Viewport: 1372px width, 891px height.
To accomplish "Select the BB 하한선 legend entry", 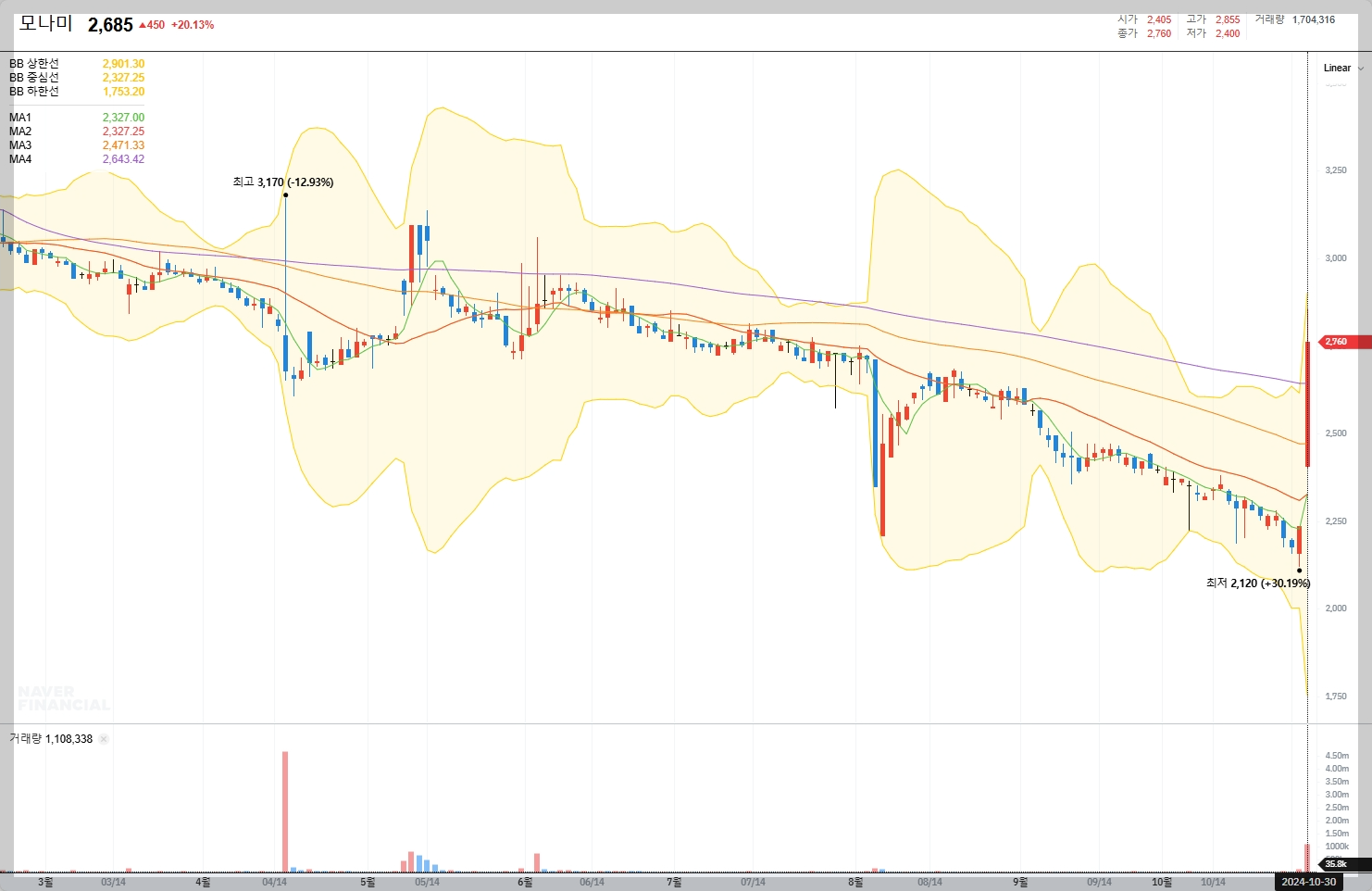I will tap(34, 92).
